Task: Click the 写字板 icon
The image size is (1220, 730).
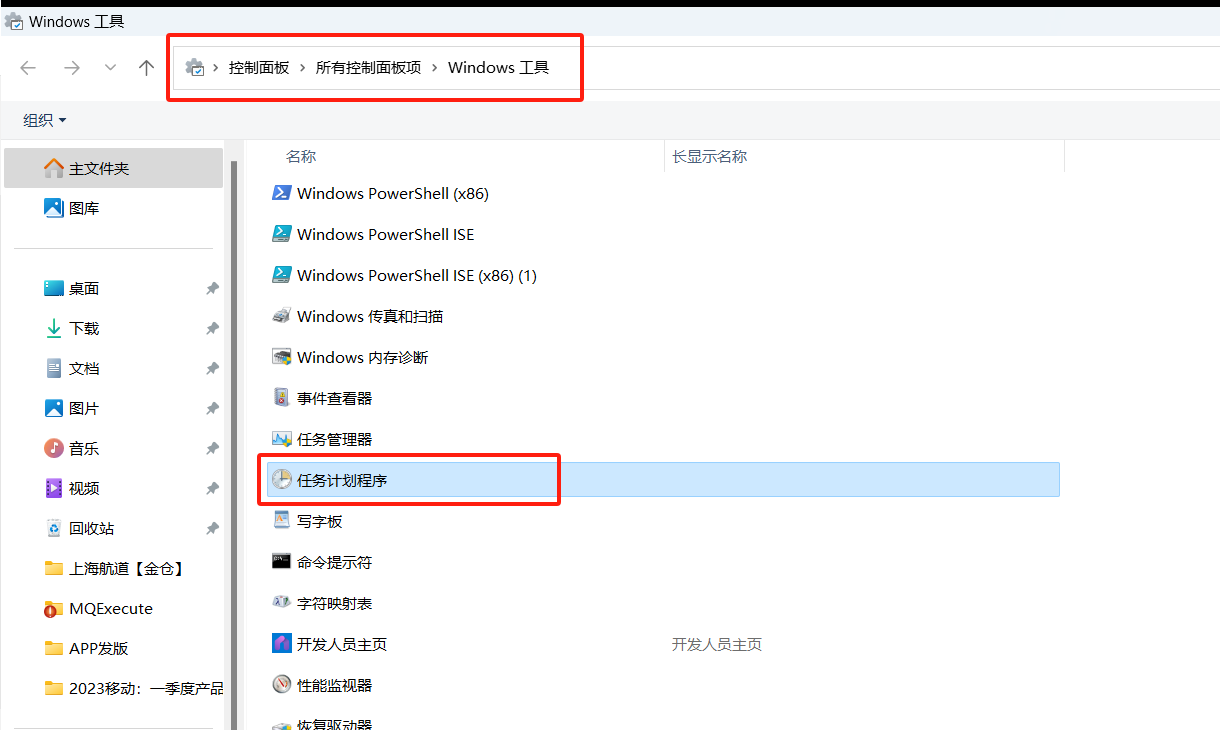Action: point(282,521)
